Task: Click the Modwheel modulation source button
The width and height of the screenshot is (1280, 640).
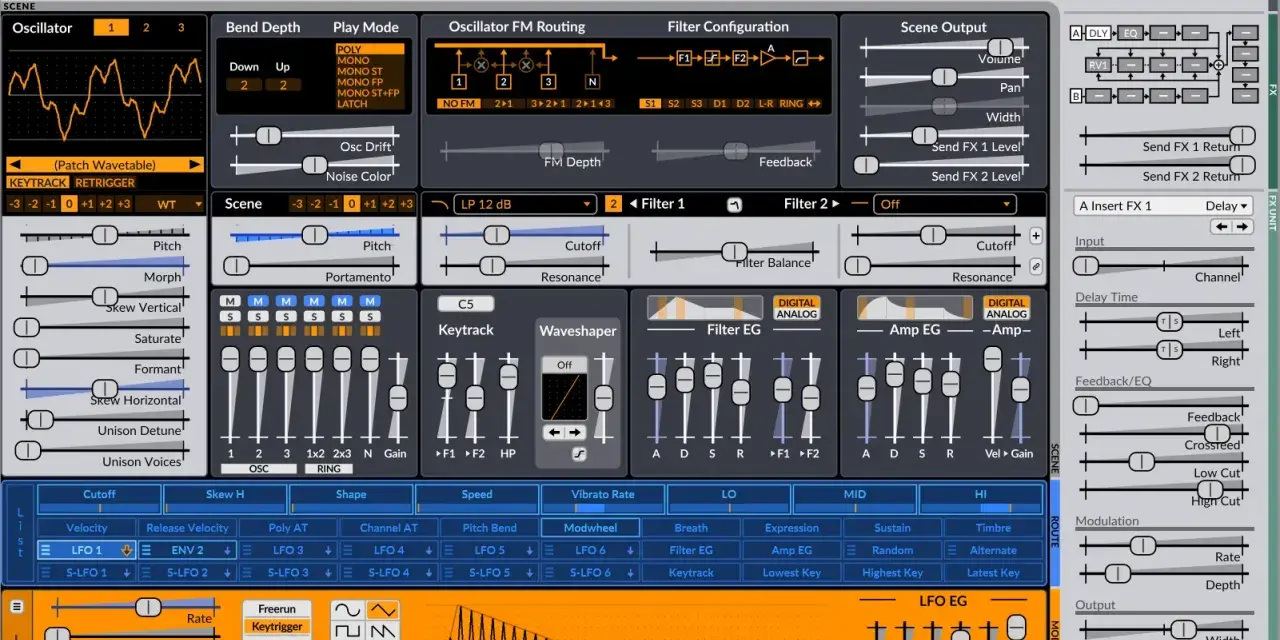Action: 590,528
